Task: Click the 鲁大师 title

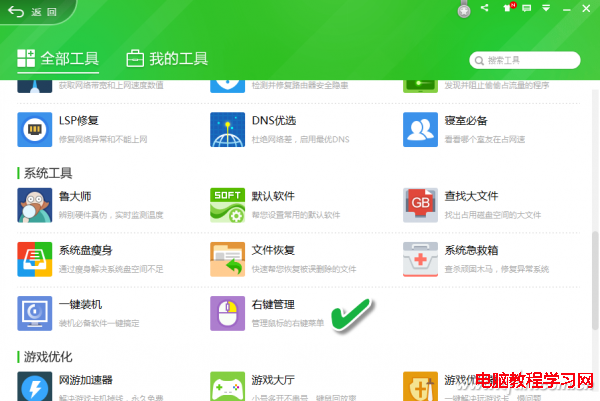Action: tap(75, 196)
